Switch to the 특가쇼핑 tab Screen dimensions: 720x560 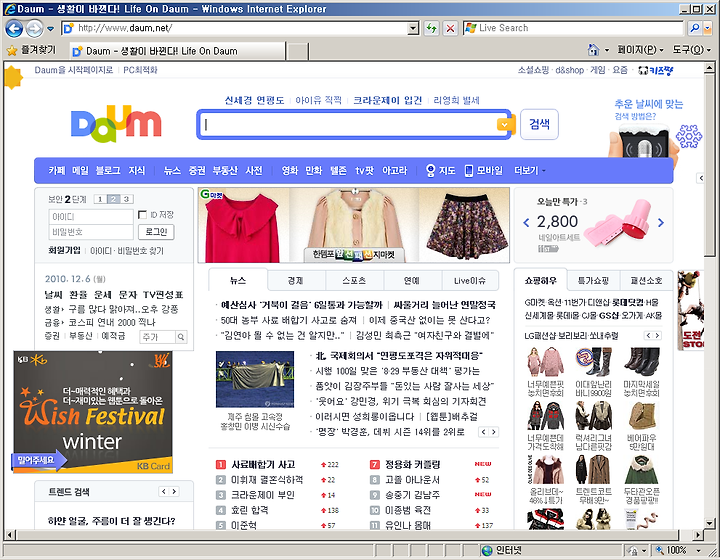[593, 280]
